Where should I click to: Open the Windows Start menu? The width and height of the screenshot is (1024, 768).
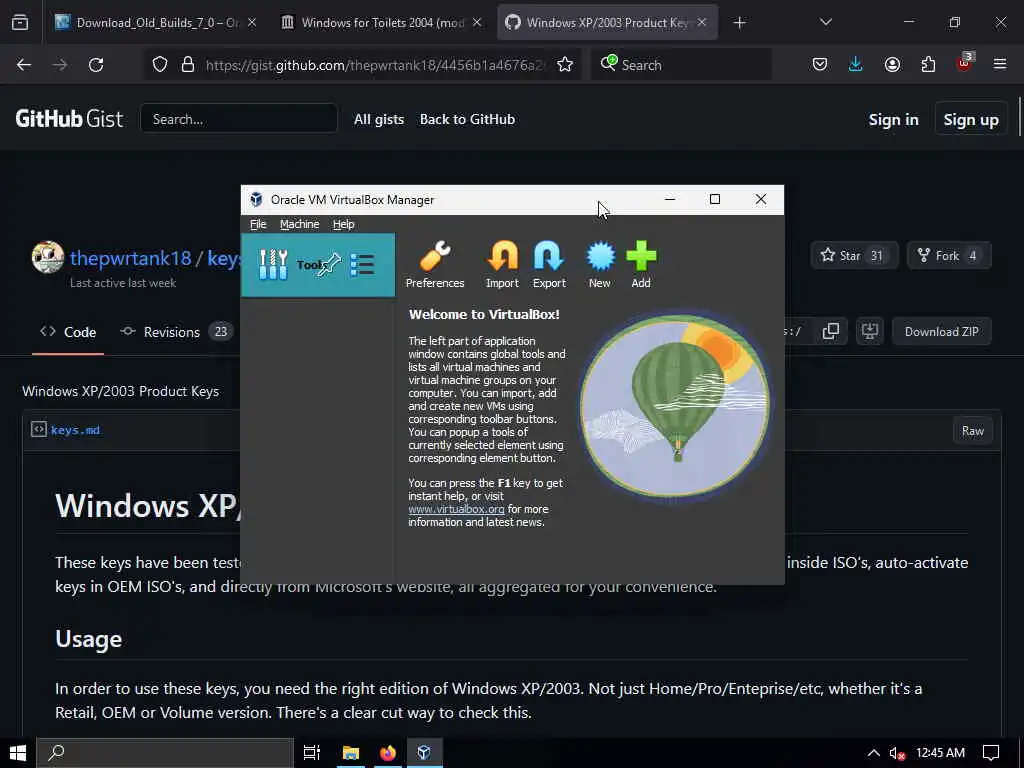(x=18, y=753)
